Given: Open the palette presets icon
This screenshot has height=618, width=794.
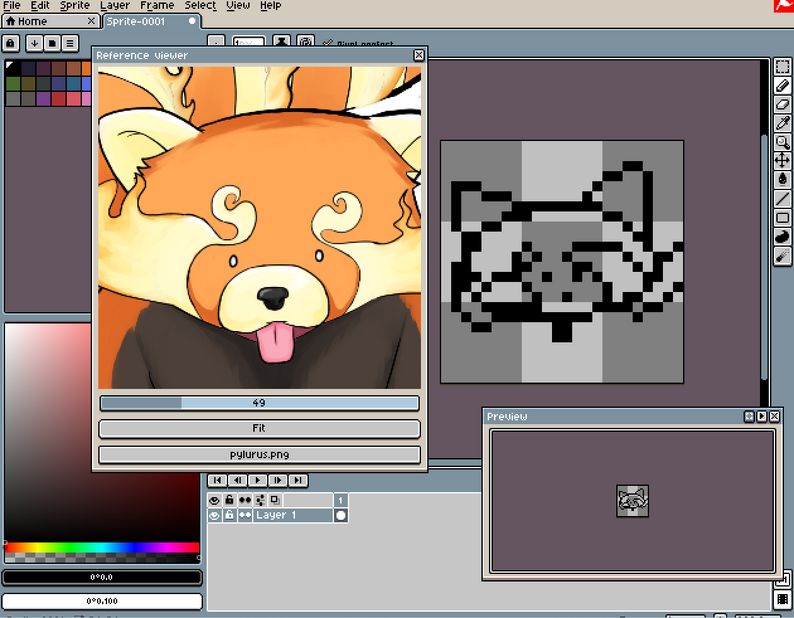Looking at the screenshot, I should [52, 44].
